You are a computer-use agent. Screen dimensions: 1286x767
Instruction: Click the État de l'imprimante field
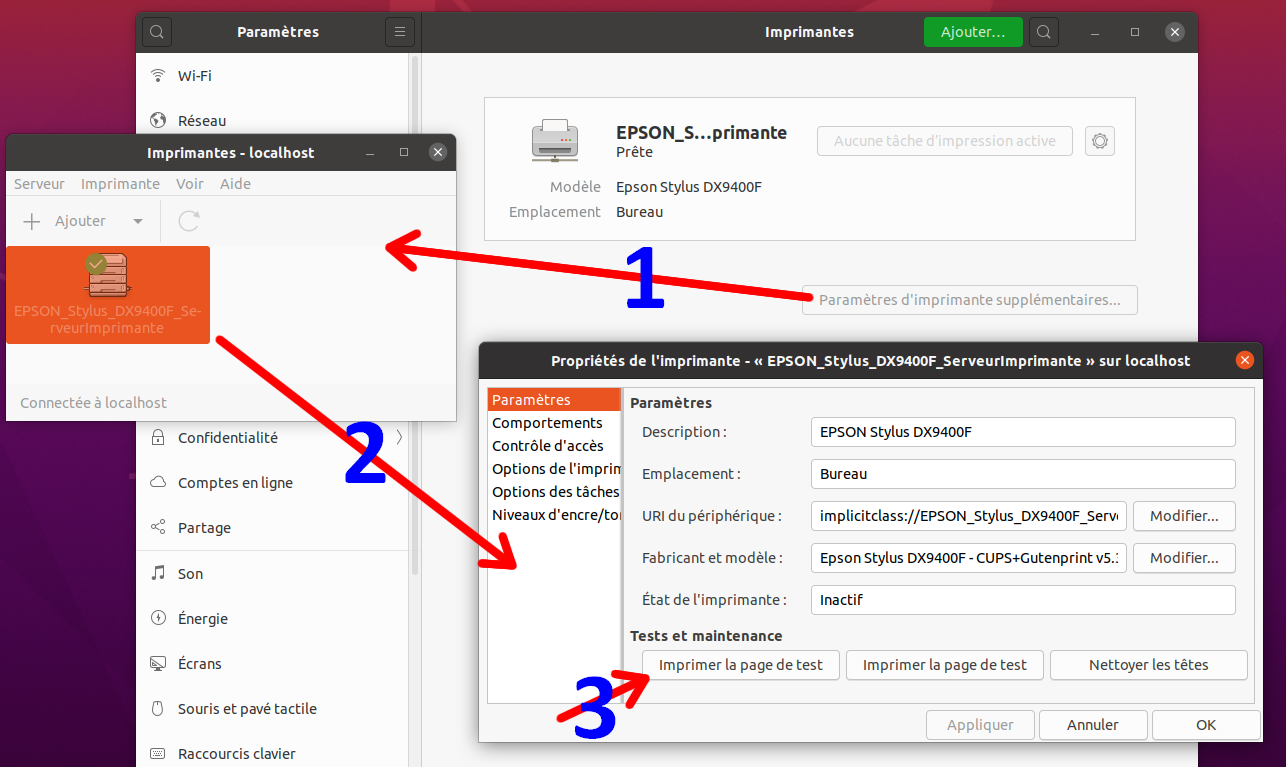pyautogui.click(x=1023, y=600)
